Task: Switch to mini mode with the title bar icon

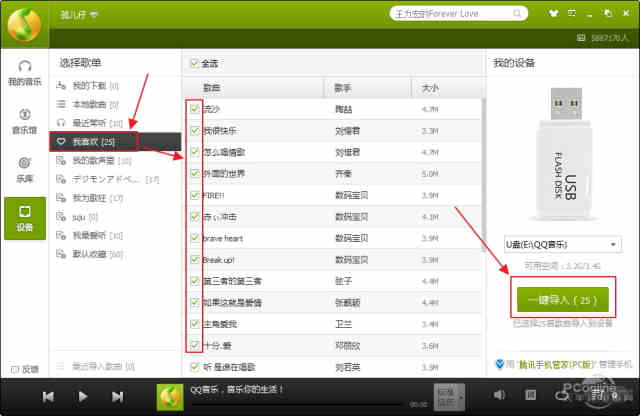Action: click(x=608, y=13)
